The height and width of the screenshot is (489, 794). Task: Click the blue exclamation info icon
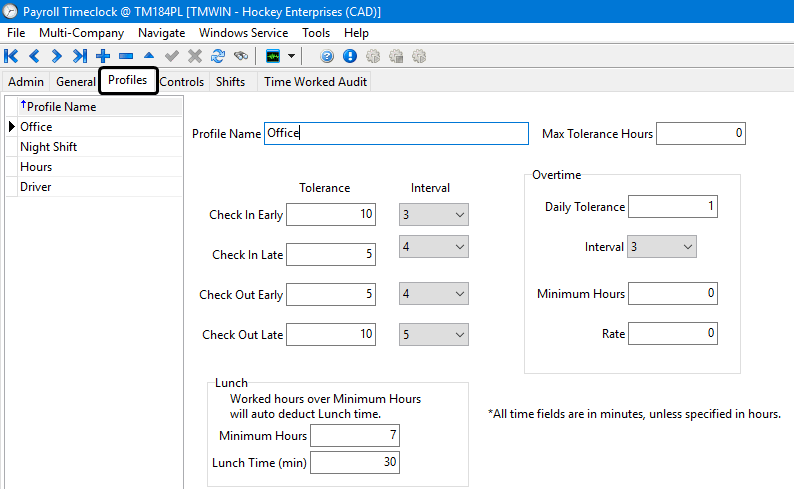(350, 56)
